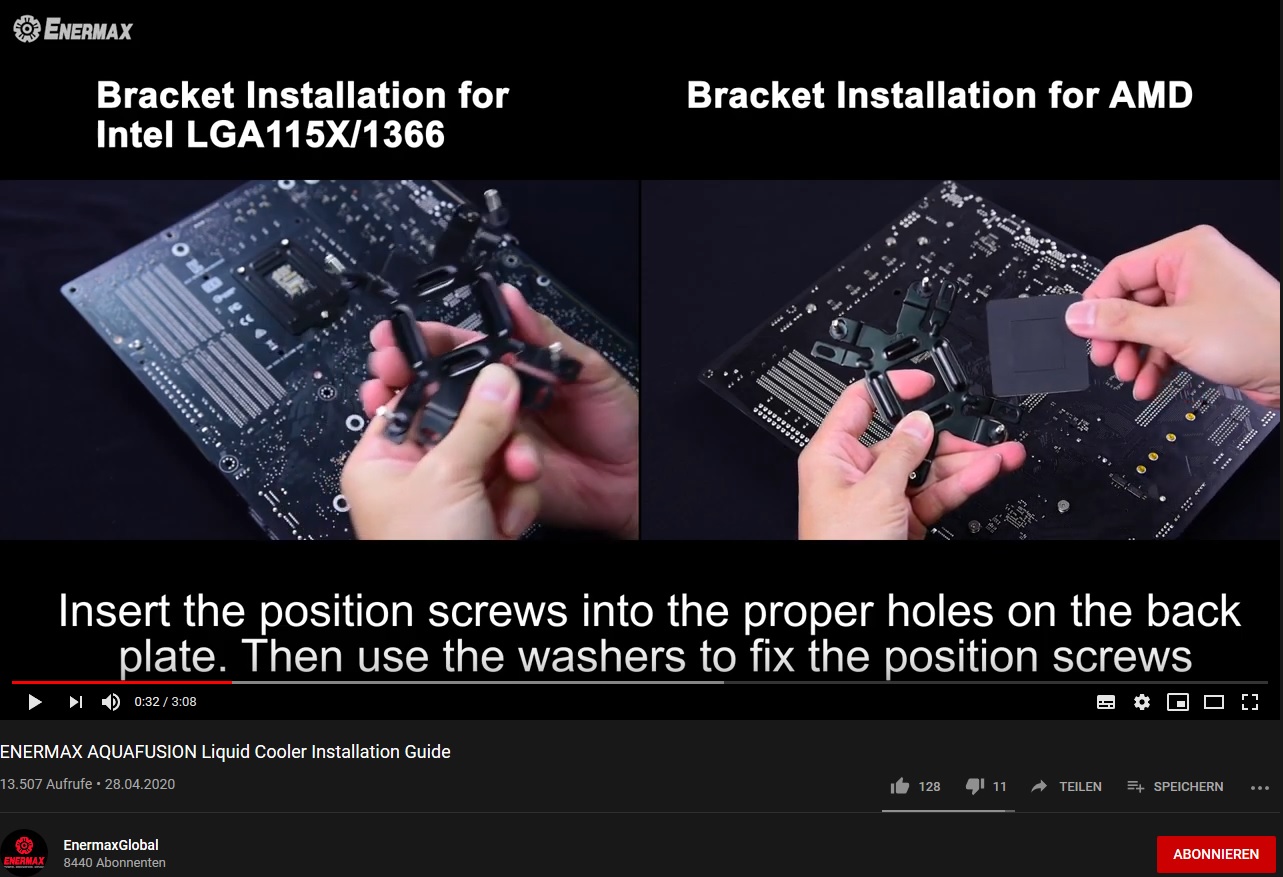This screenshot has height=877, width=1283.
Task: Like the video with thumbs up
Action: tap(915, 786)
